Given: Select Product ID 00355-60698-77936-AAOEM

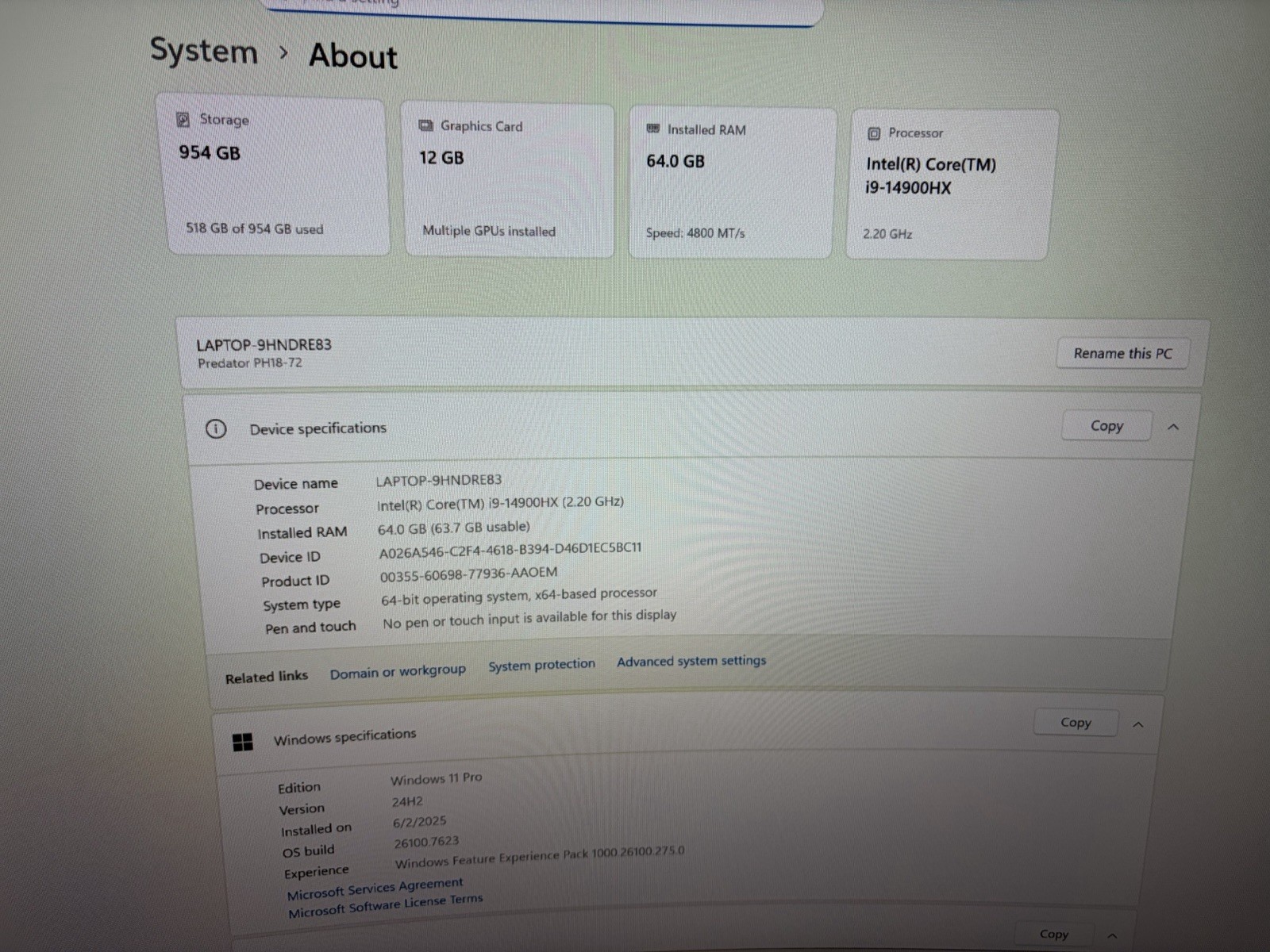Looking at the screenshot, I should pos(468,574).
